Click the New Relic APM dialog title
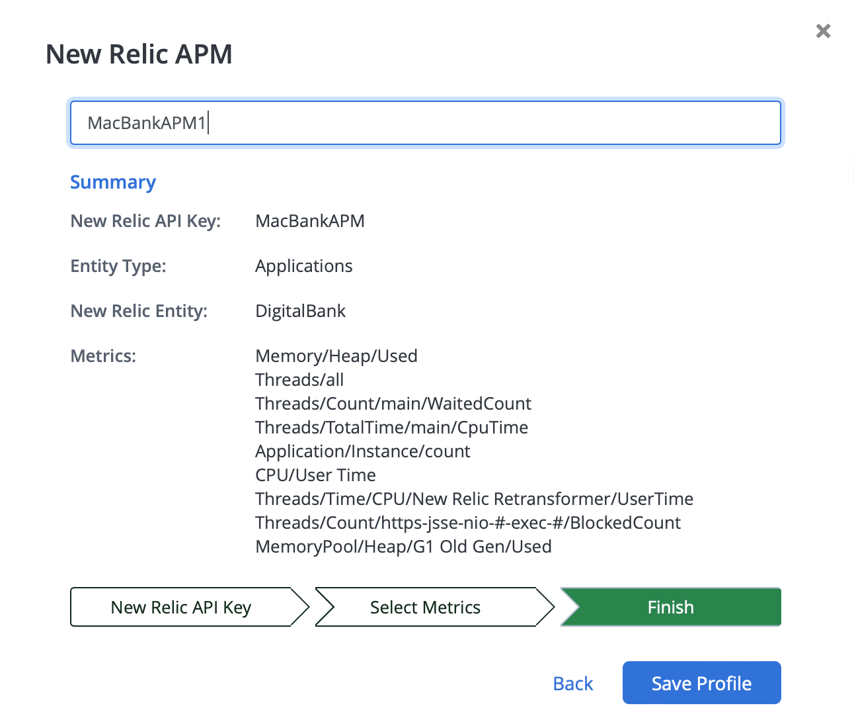This screenshot has width=854, height=728. click(139, 54)
